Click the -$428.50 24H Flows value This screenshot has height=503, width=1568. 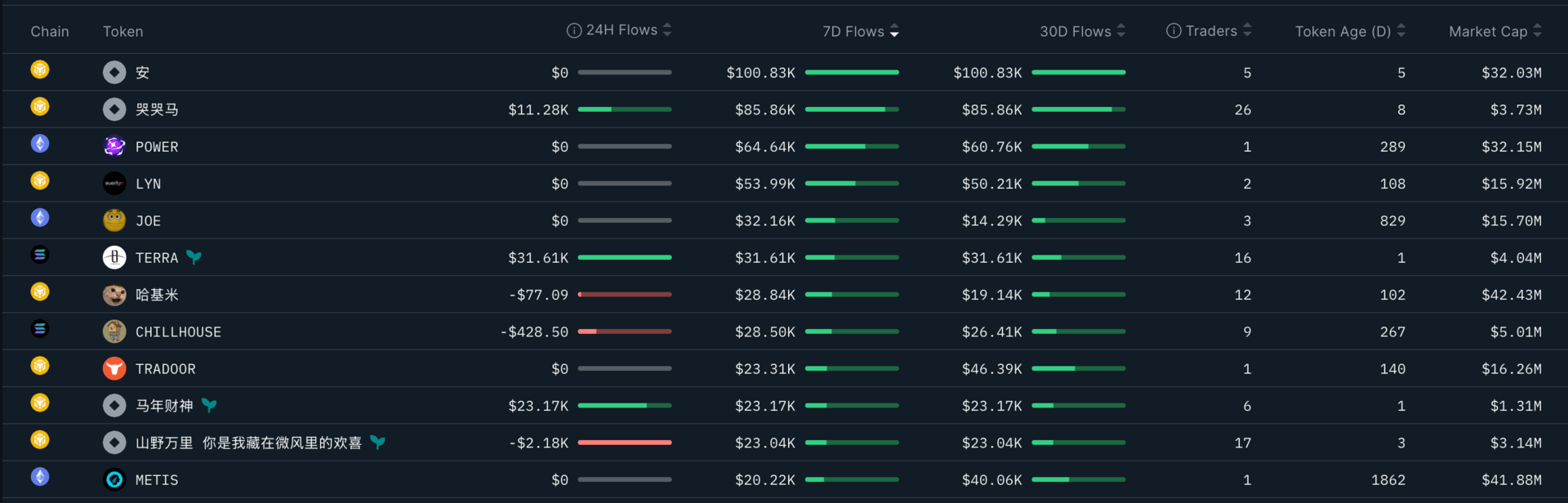(534, 332)
